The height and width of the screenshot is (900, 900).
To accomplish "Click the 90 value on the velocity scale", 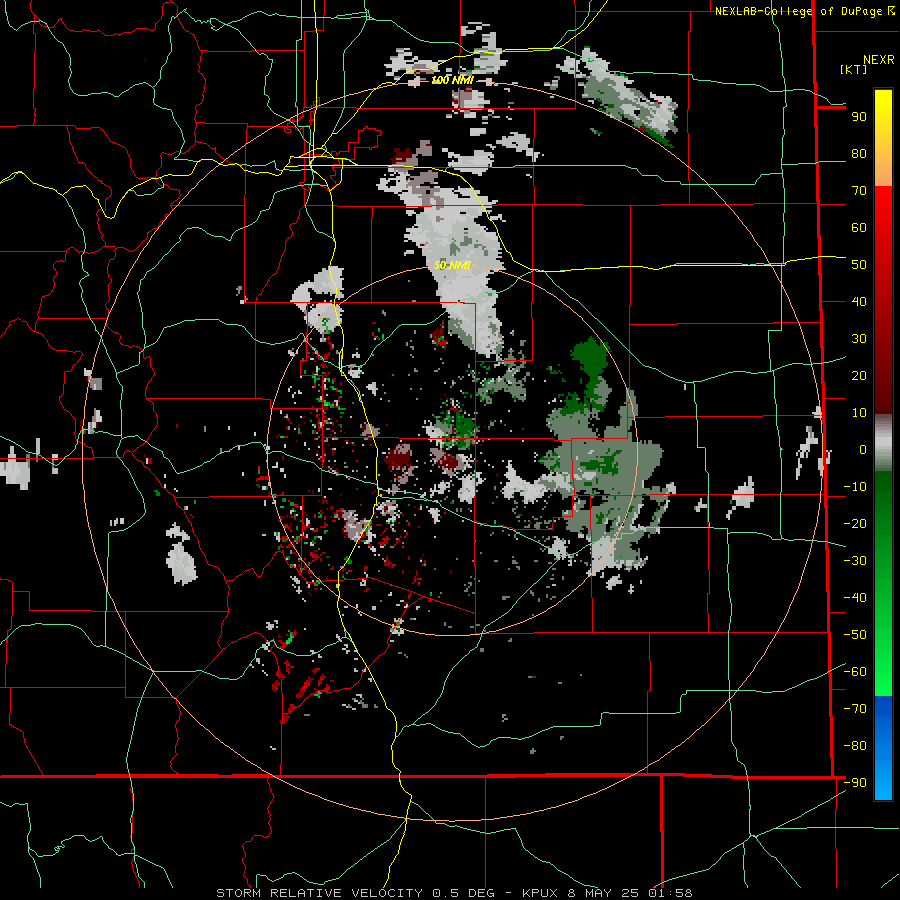I will pyautogui.click(x=859, y=117).
